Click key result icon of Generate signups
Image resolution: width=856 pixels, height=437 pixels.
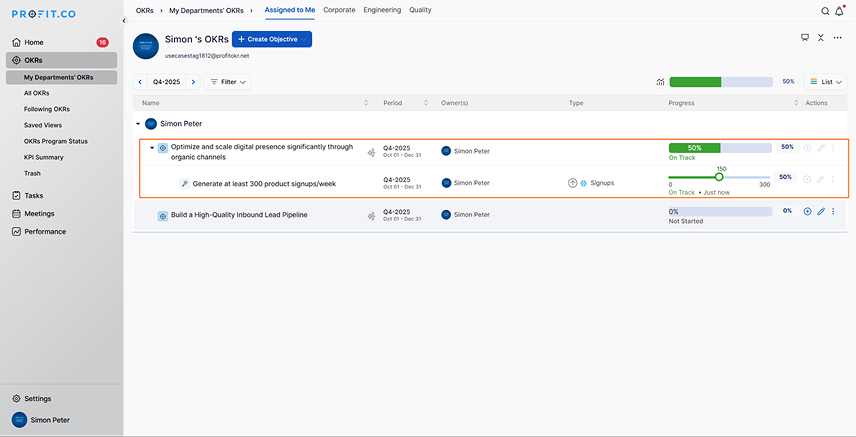point(185,184)
